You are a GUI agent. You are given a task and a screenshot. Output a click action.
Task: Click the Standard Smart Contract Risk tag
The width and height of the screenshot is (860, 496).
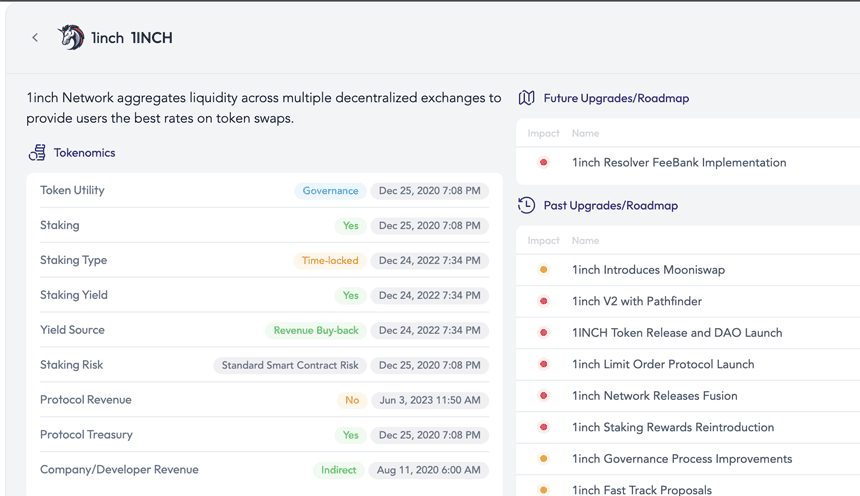pos(290,365)
